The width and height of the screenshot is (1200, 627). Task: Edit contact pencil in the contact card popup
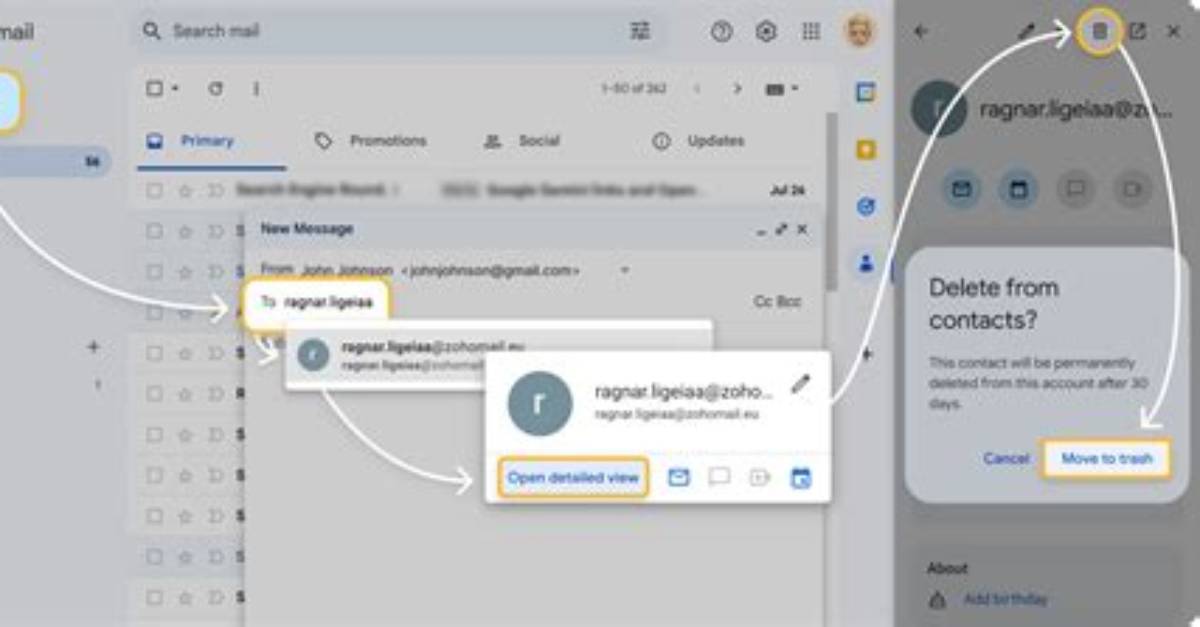point(799,384)
